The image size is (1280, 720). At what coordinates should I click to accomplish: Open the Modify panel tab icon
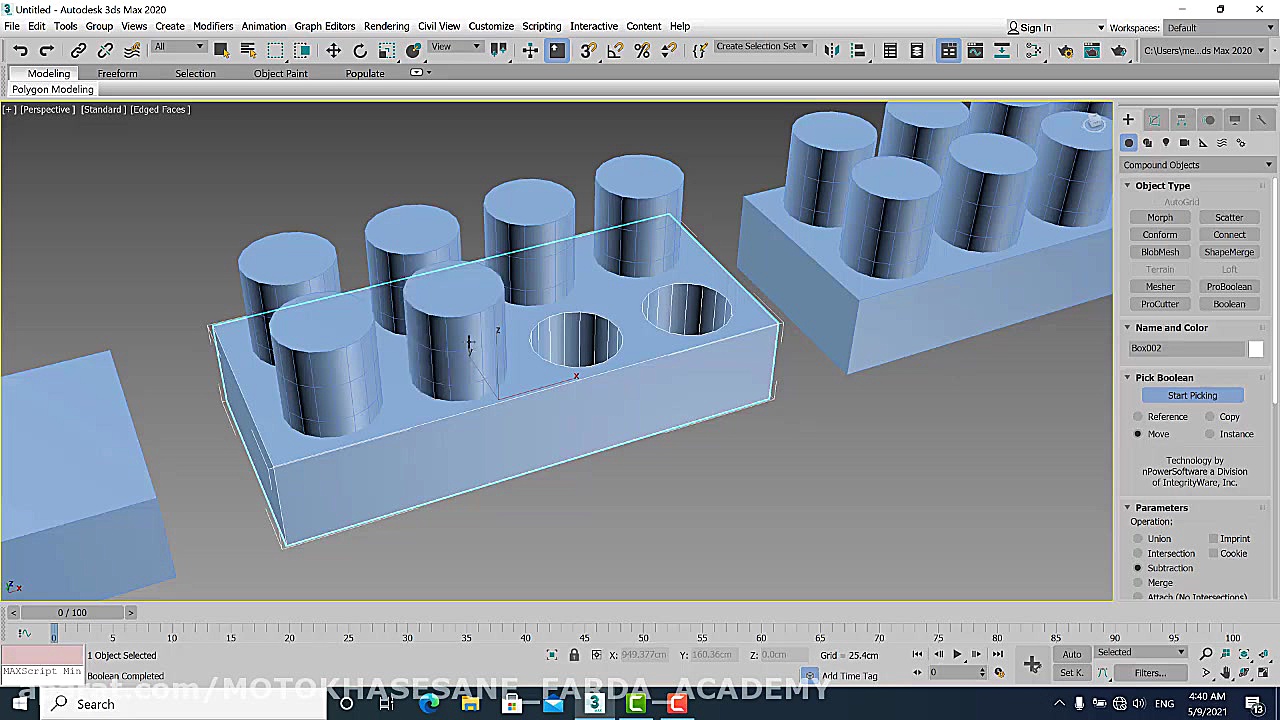pos(1154,120)
